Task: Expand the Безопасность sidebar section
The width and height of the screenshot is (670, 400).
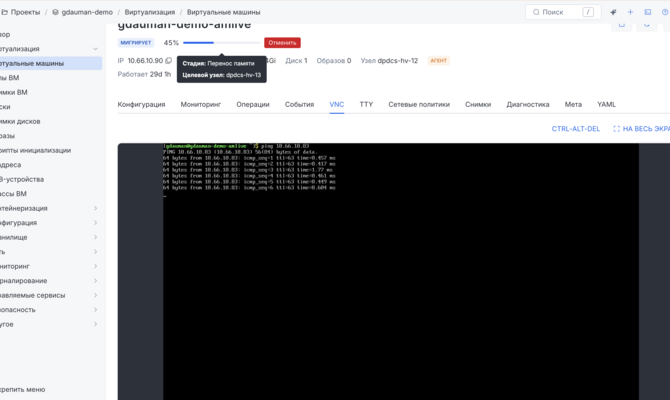Action: tap(95, 310)
